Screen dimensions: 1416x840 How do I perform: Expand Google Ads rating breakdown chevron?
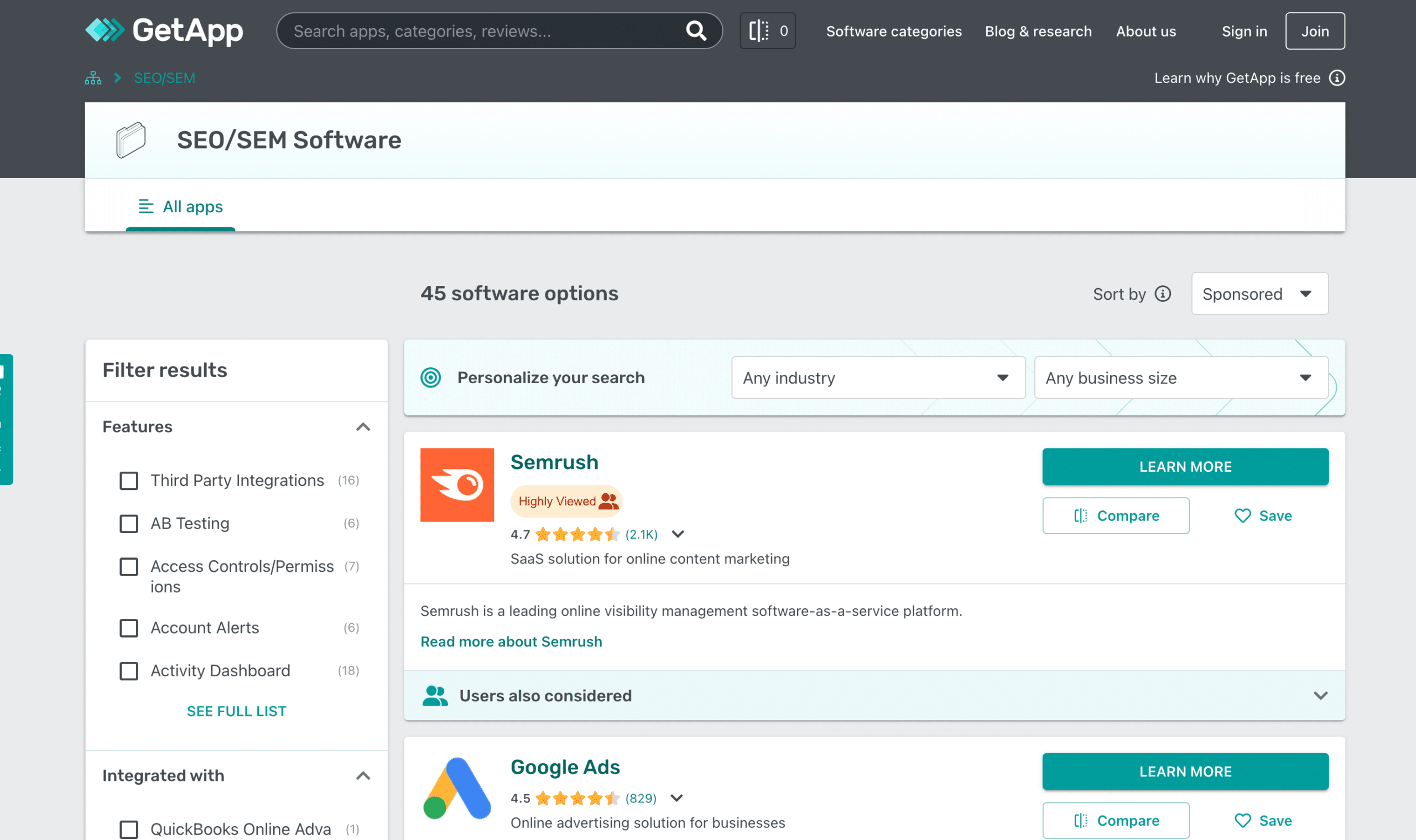tap(676, 798)
